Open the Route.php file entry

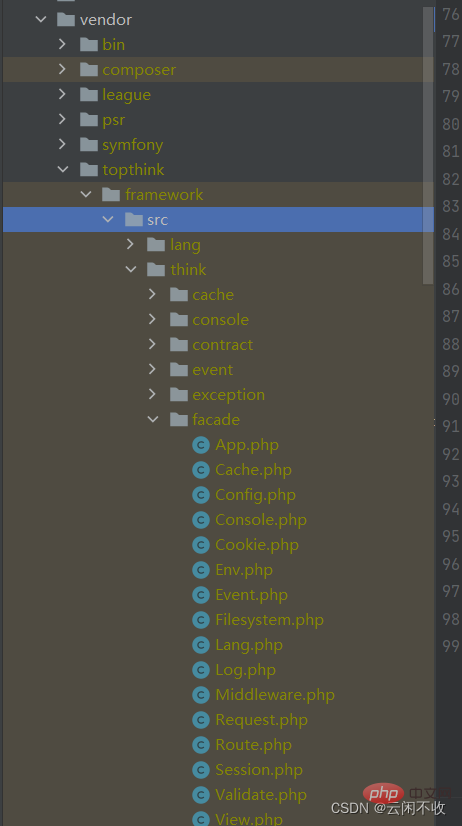point(253,745)
